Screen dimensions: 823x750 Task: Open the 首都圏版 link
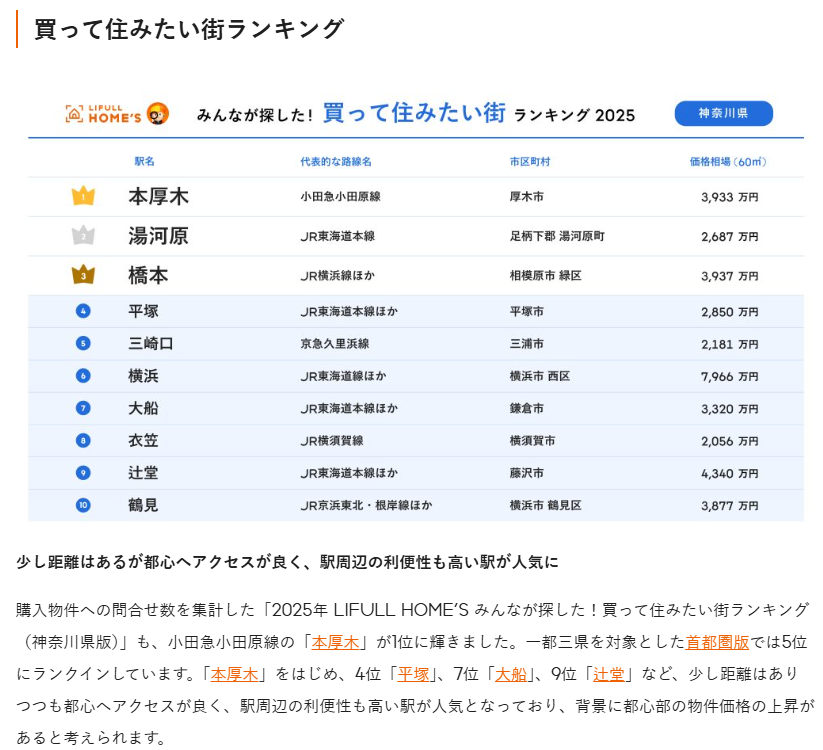point(717,642)
